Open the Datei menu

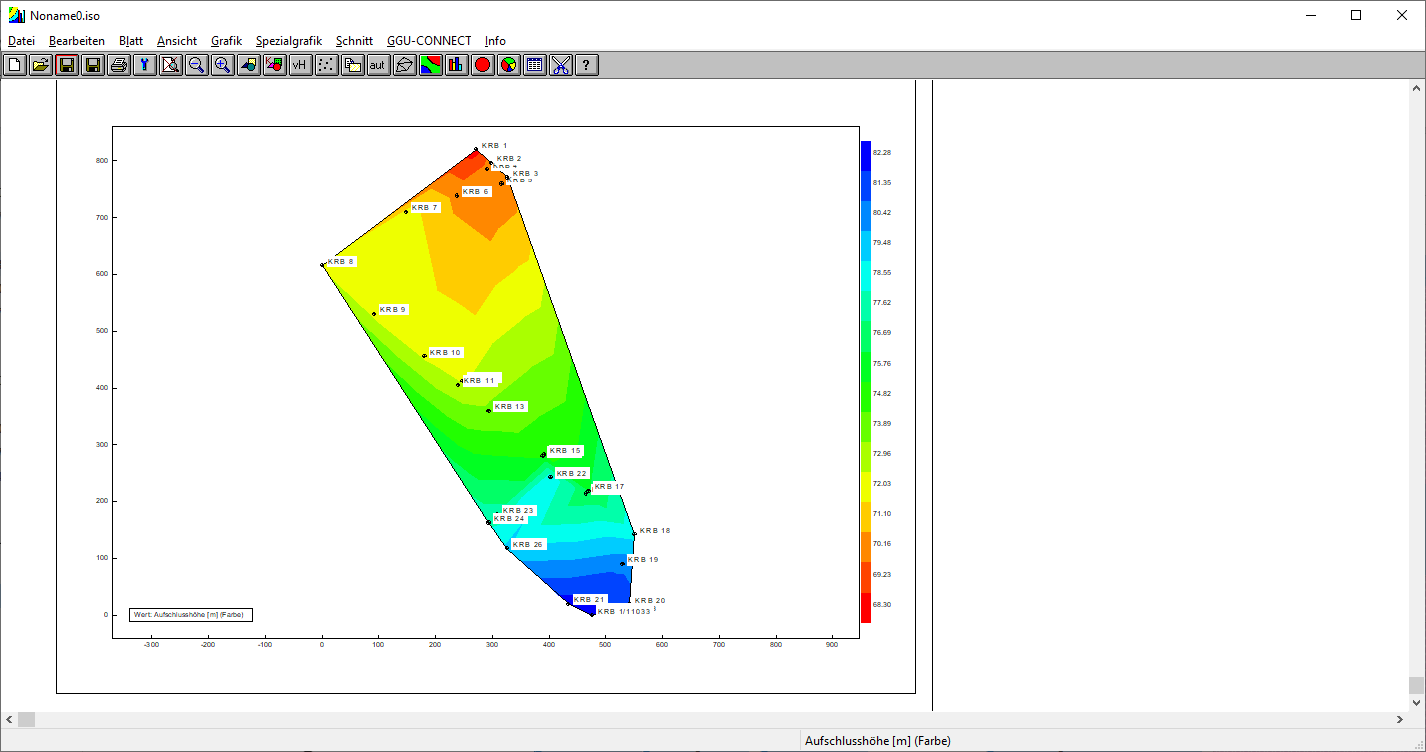[x=21, y=41]
